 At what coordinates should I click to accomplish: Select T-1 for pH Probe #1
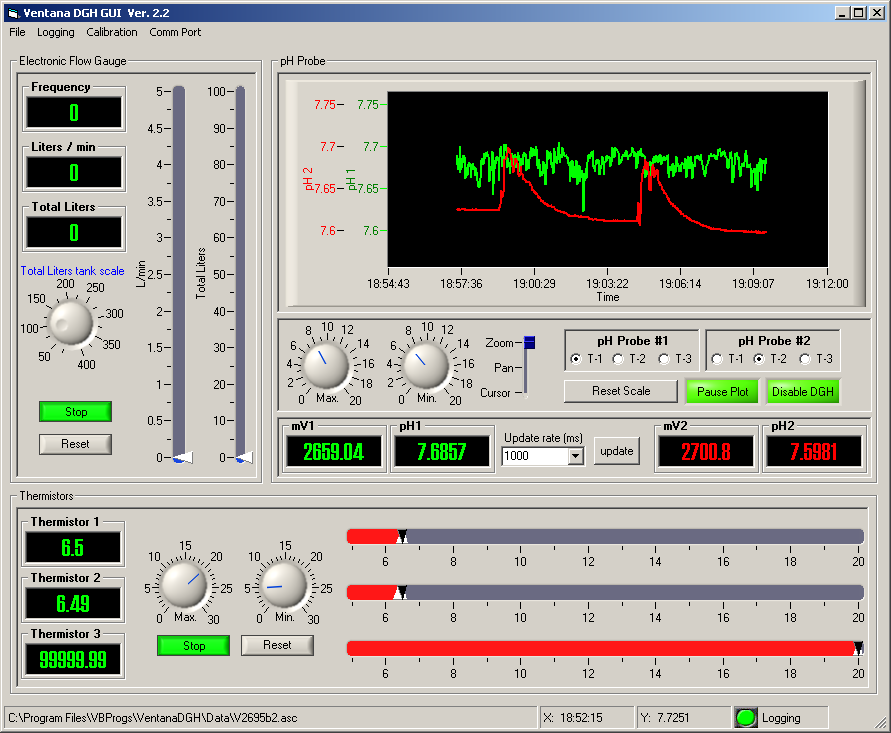tap(576, 359)
